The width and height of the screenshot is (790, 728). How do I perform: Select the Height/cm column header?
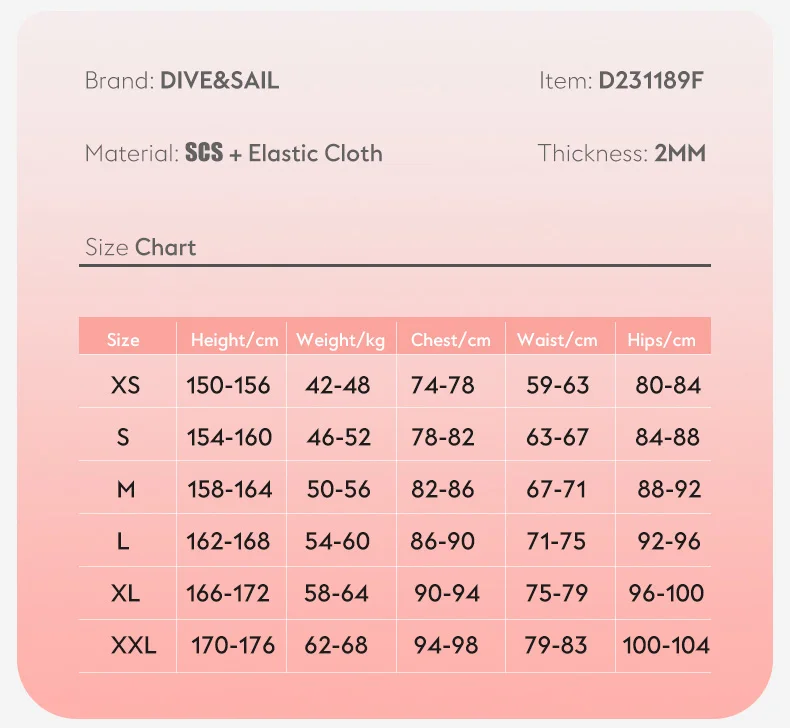(234, 340)
